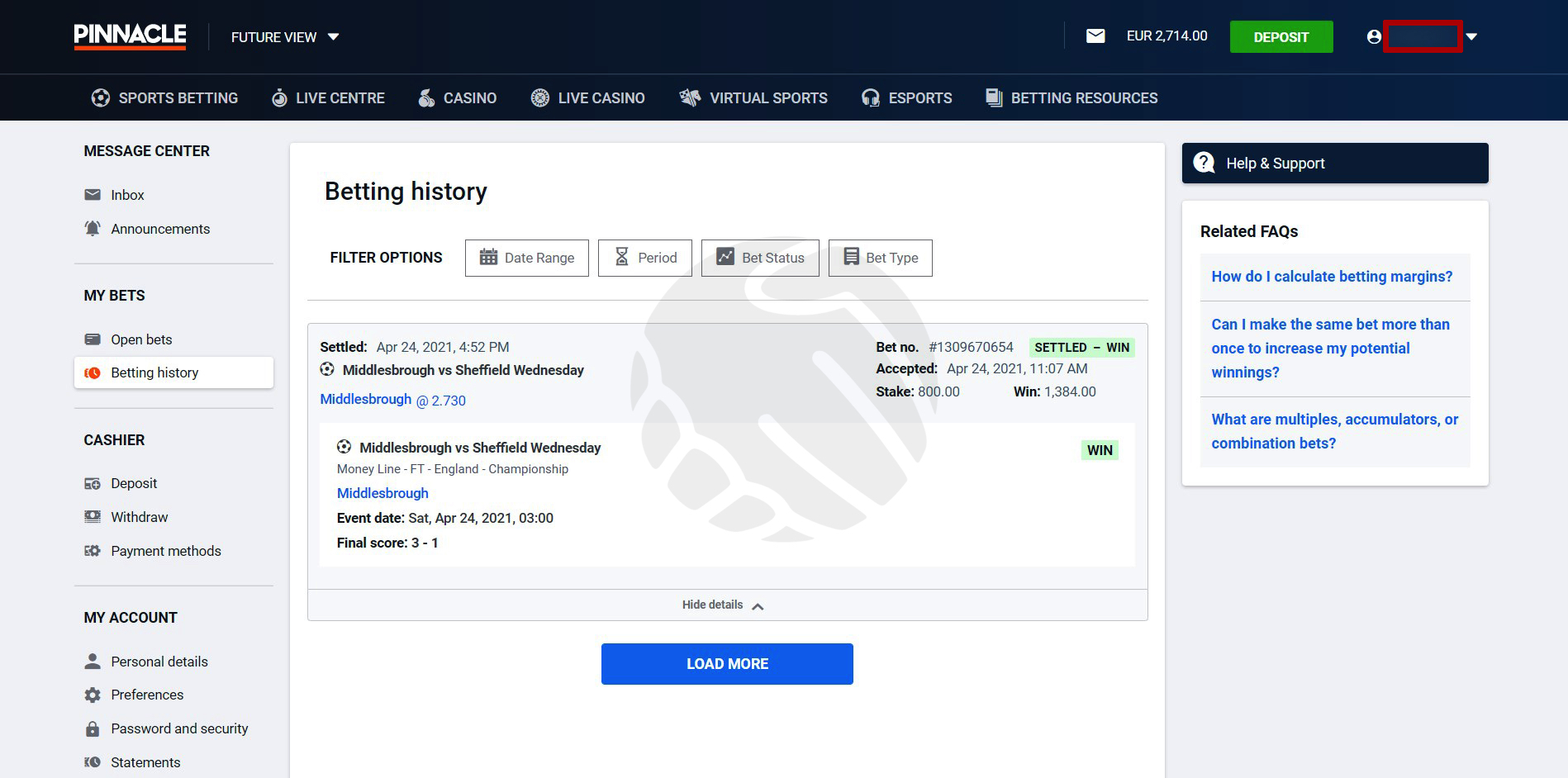The image size is (1568, 778).
Task: Open FAQ about making same bet more than once
Action: coord(1331,349)
